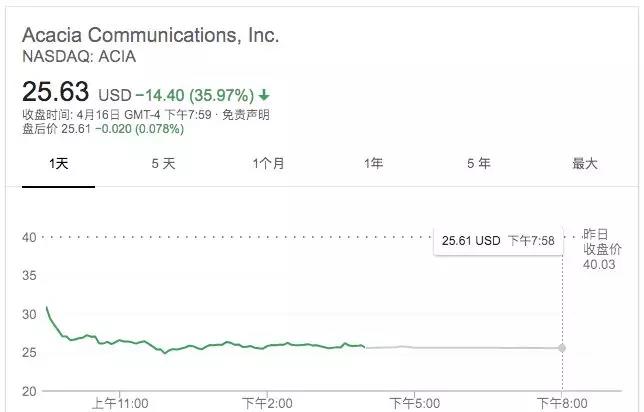The height and width of the screenshot is (412, 644).
Task: Click the green down arrow icon
Action: click(264, 95)
